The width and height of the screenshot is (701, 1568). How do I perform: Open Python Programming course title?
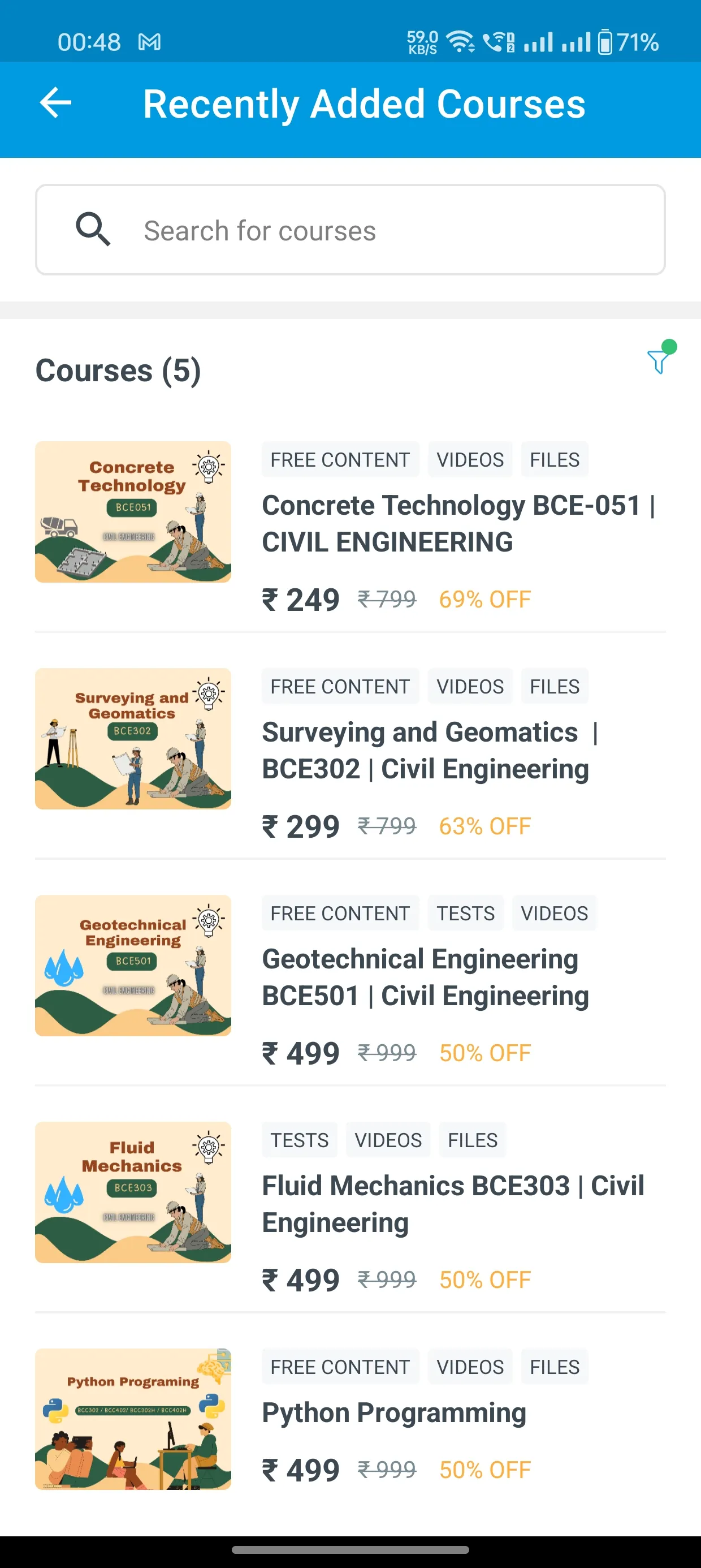point(393,1413)
